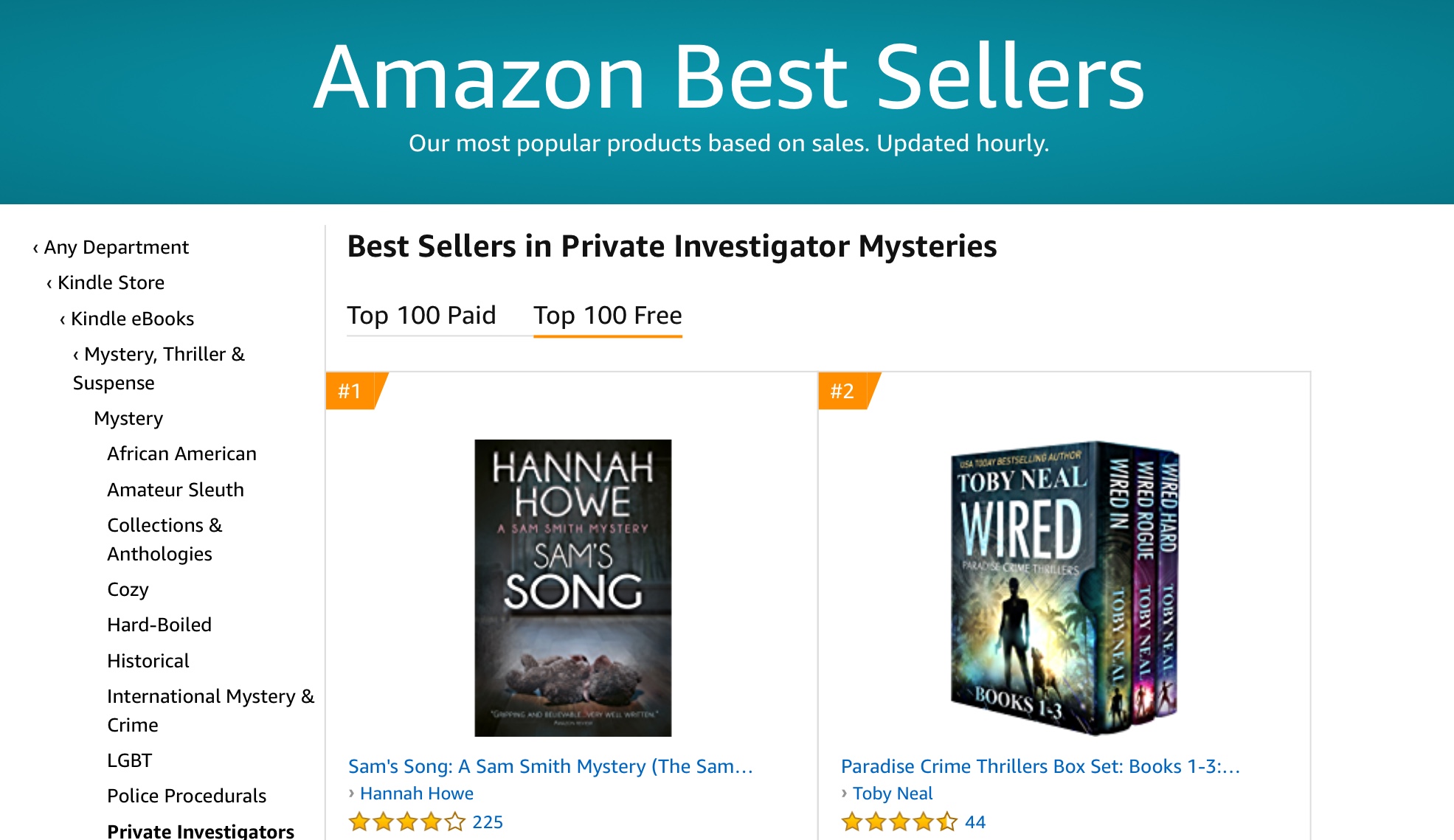The height and width of the screenshot is (840, 1454).
Task: Open Hard-Boiled category
Action: (x=159, y=625)
